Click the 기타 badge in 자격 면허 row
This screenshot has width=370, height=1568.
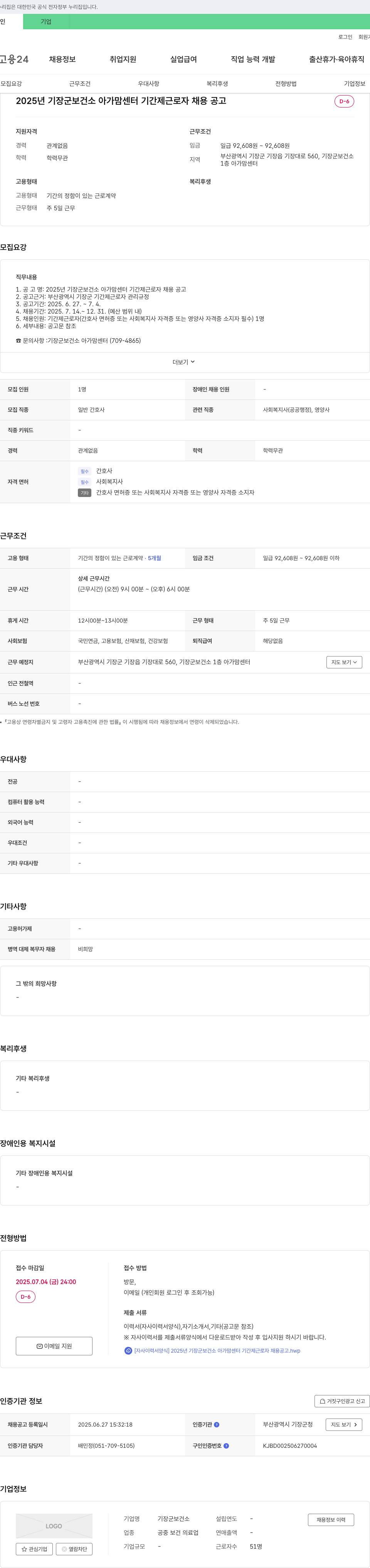coord(84,493)
